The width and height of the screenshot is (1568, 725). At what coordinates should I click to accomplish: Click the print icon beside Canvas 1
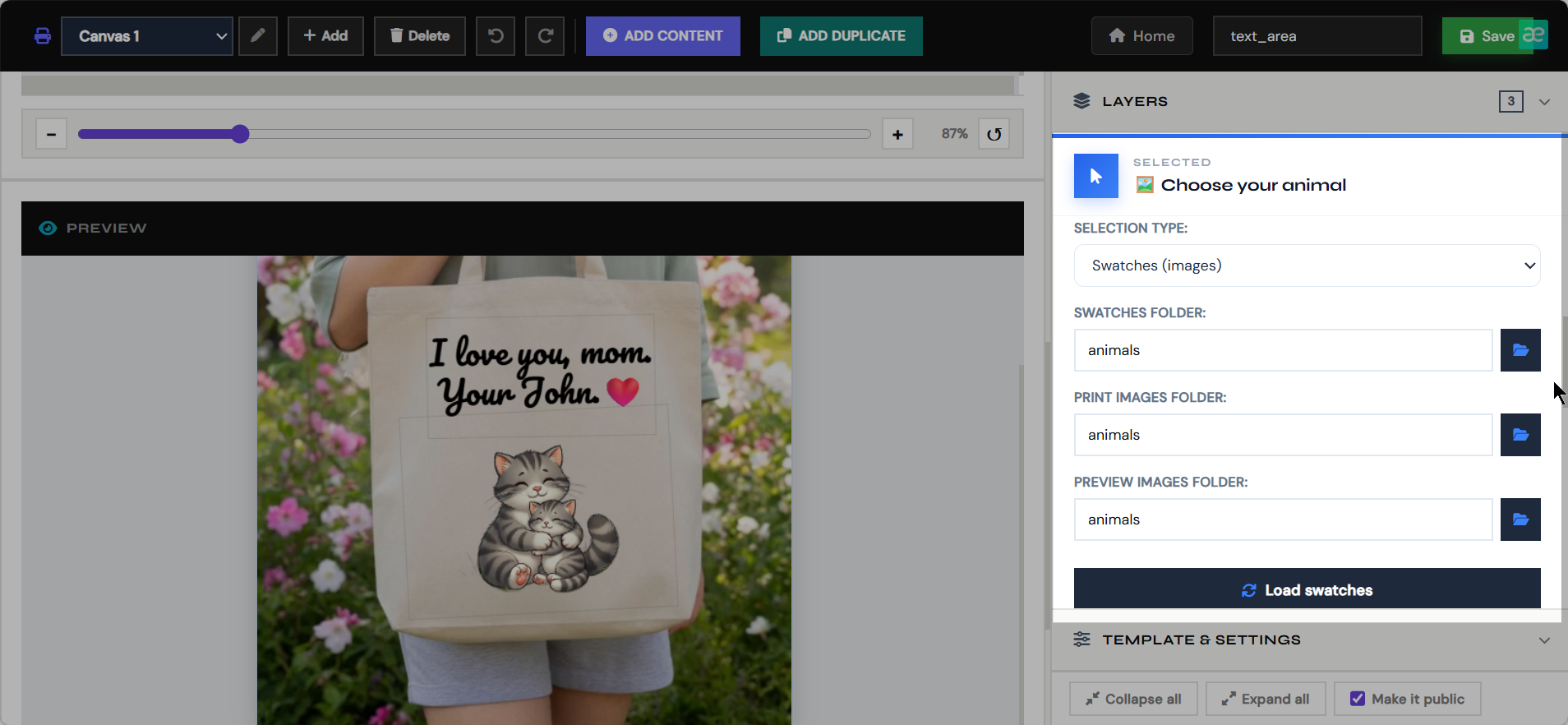[42, 36]
